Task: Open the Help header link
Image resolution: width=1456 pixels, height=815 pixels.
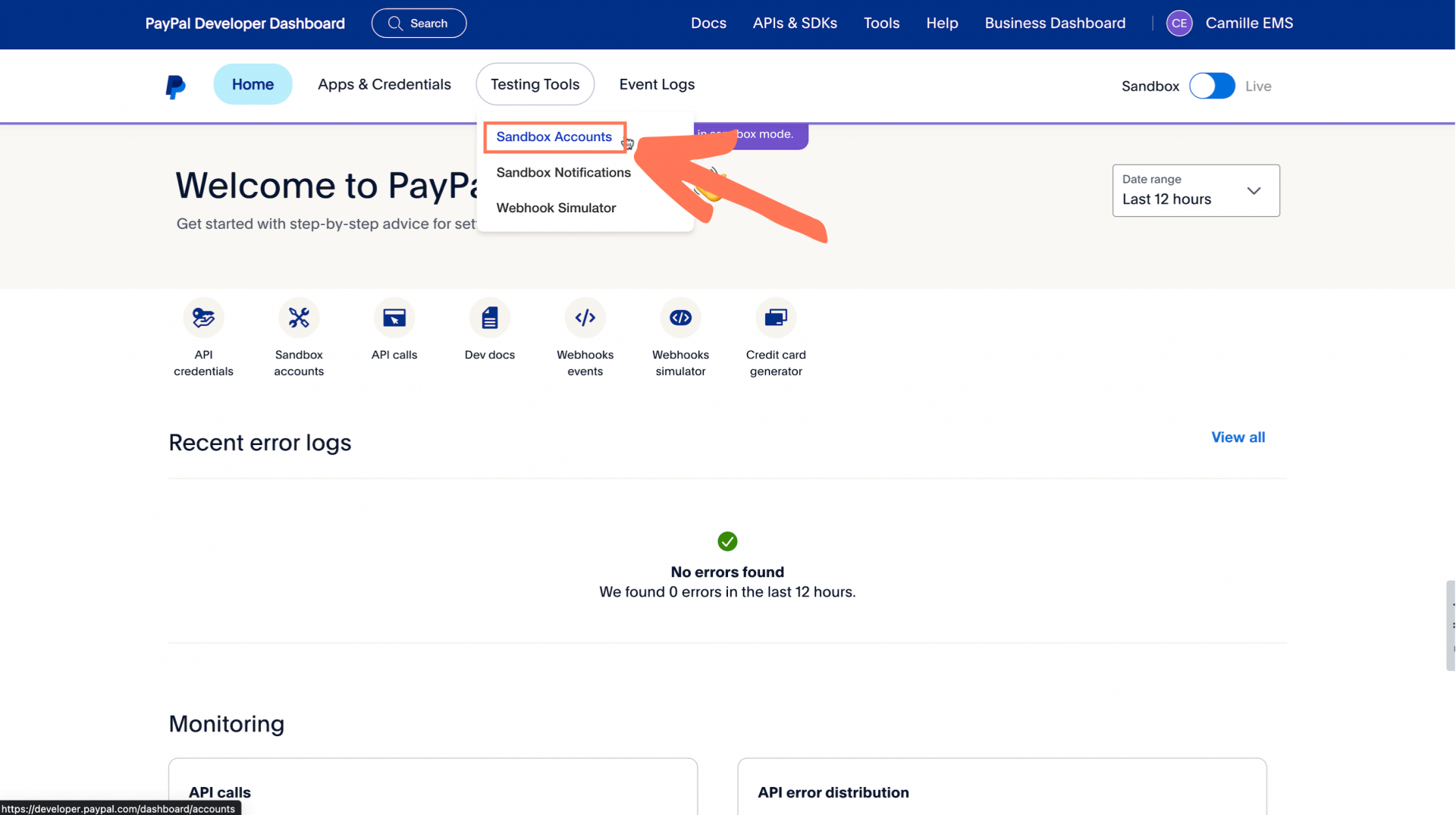Action: 942,24
